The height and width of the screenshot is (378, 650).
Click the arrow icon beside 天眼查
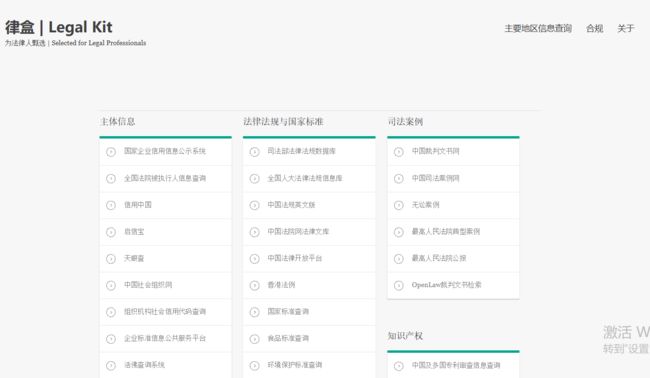(111, 259)
